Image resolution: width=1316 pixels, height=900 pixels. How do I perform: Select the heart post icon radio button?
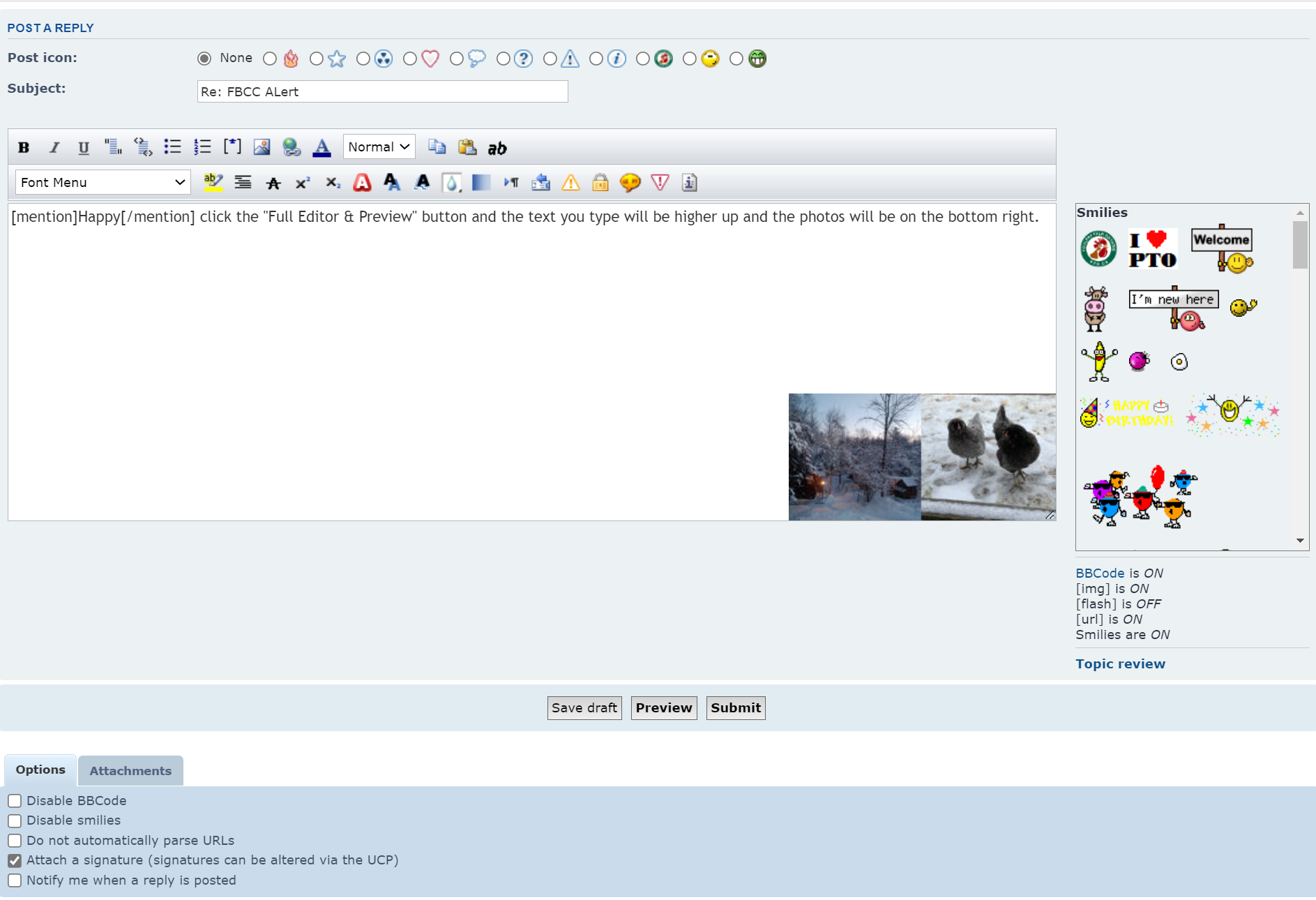pos(410,59)
